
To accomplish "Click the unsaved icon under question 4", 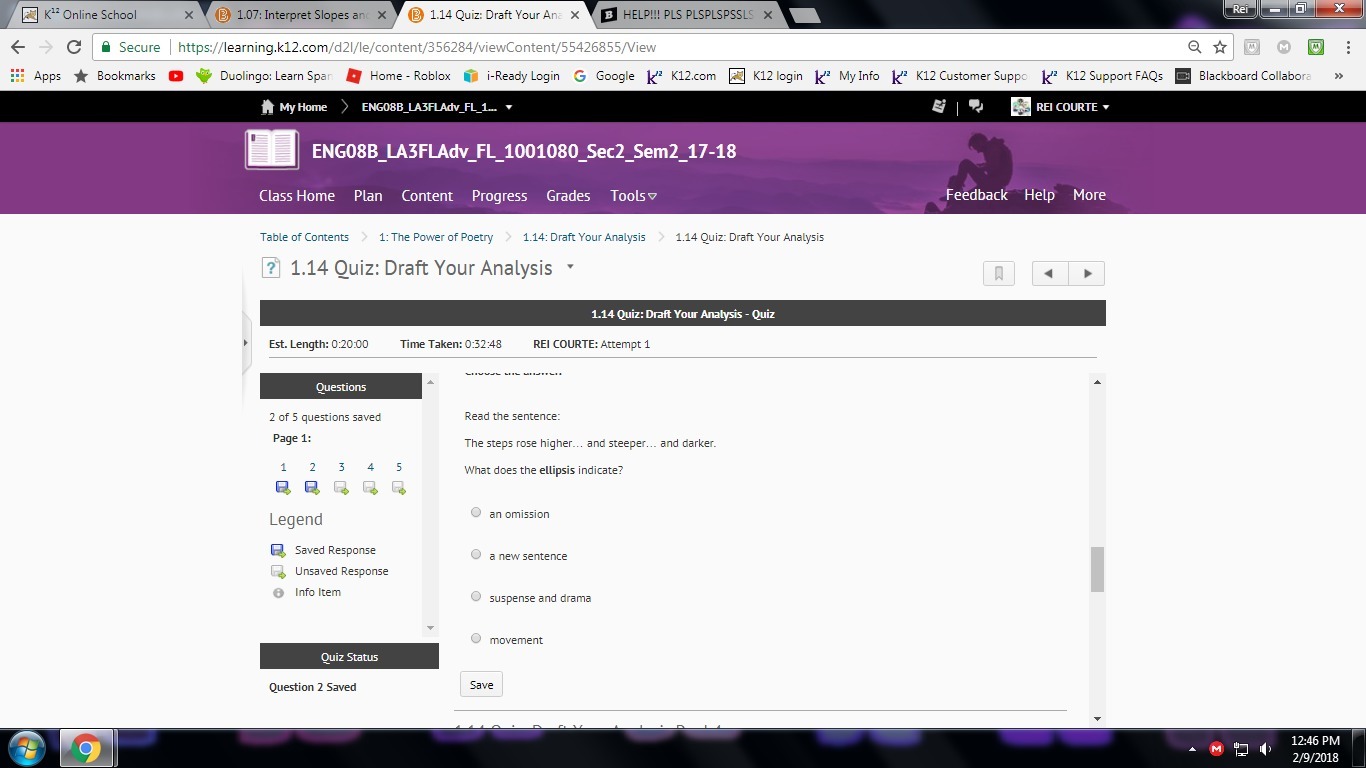I will coord(370,488).
